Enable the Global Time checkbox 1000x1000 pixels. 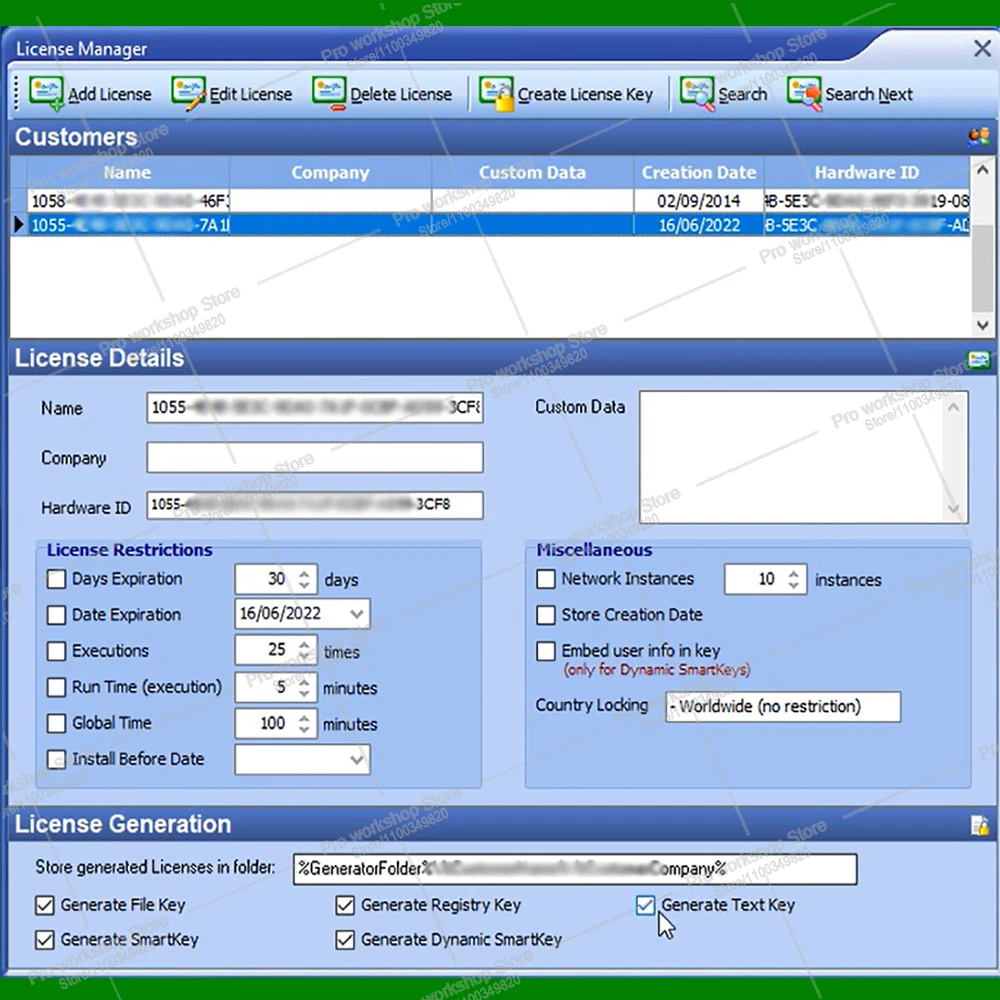[56, 723]
